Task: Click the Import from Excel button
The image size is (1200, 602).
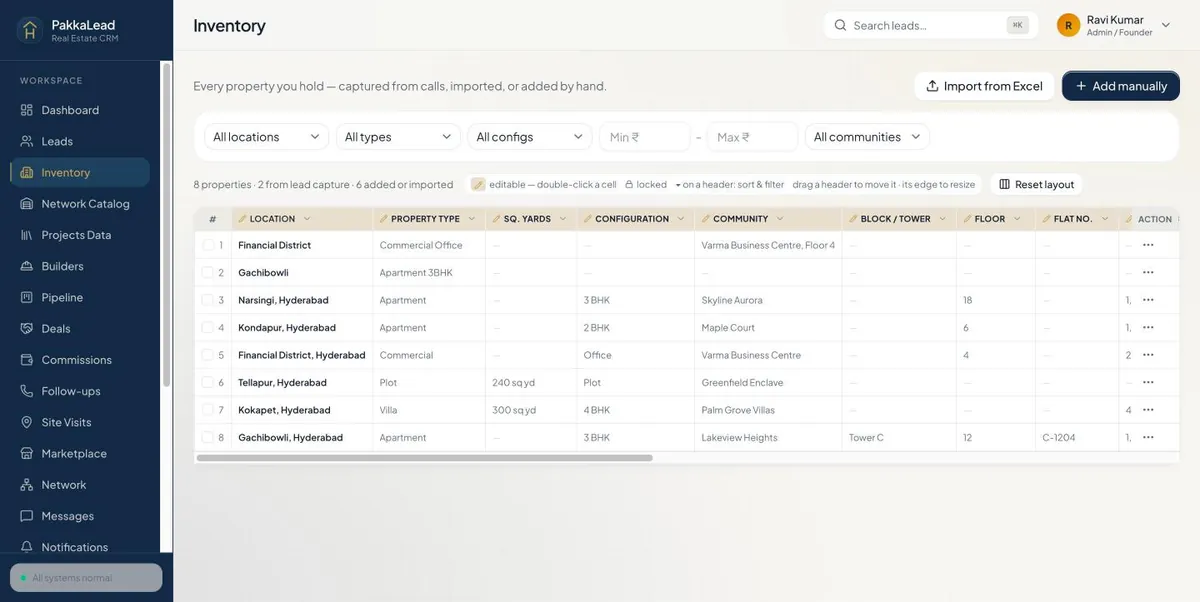Action: coord(984,86)
